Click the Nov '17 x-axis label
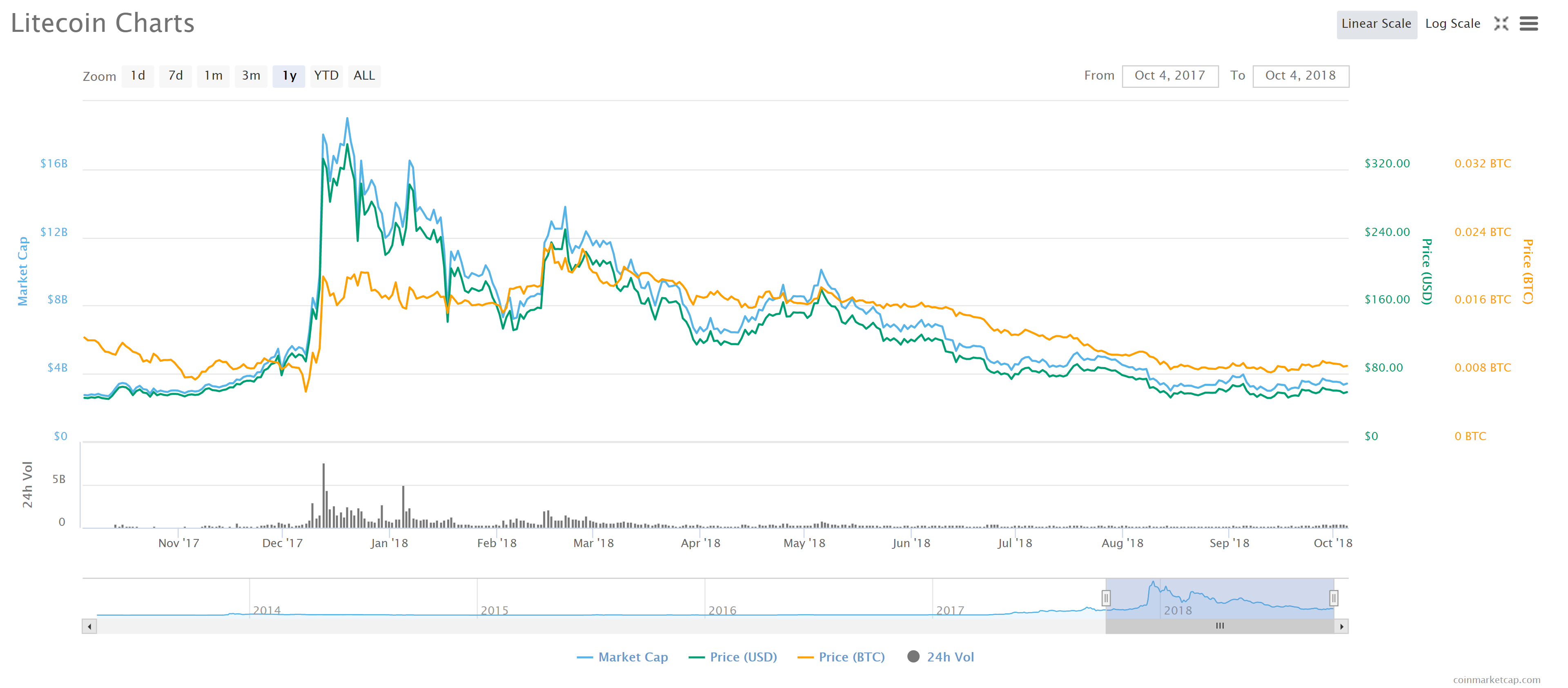The image size is (1568, 688). (178, 543)
